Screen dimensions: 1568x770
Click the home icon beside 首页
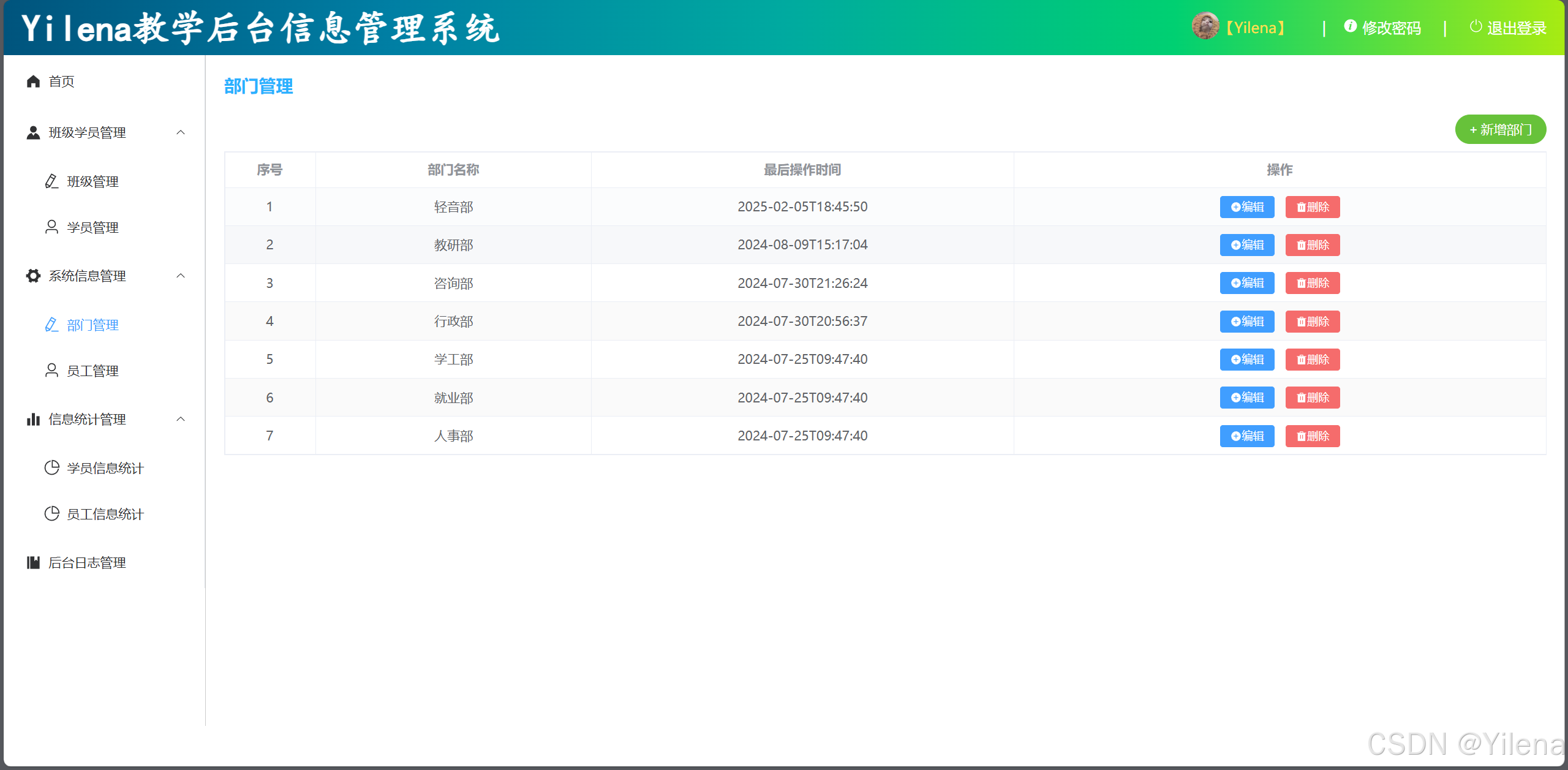pos(33,81)
